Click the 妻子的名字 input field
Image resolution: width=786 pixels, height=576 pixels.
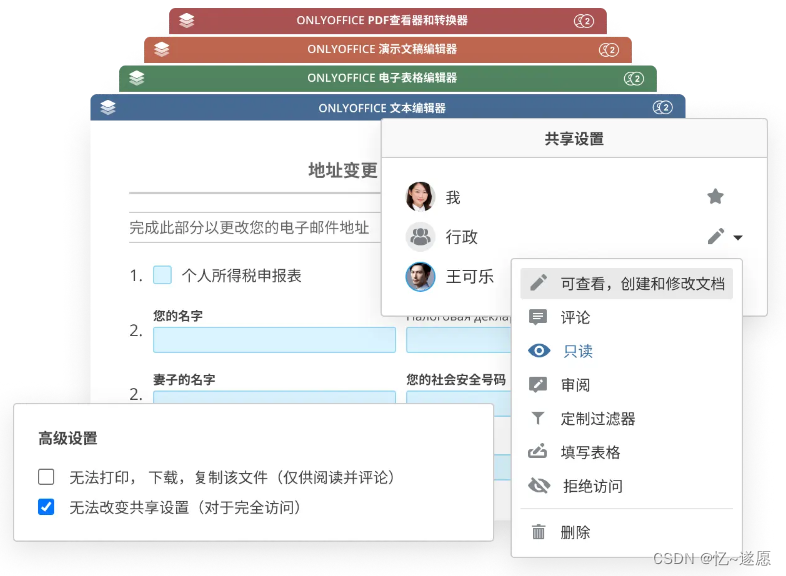click(274, 397)
